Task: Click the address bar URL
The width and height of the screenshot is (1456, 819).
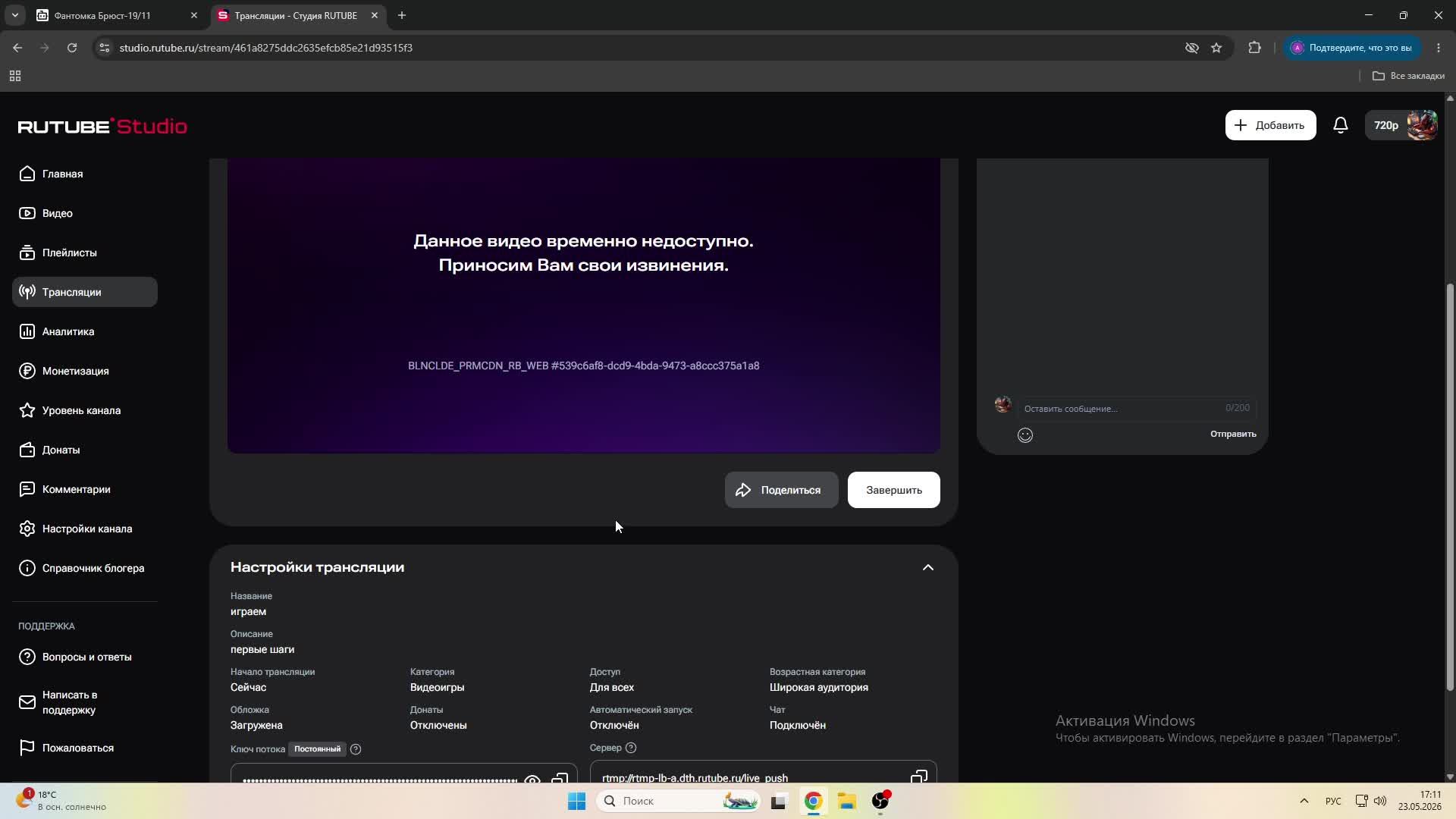Action: coord(266,48)
